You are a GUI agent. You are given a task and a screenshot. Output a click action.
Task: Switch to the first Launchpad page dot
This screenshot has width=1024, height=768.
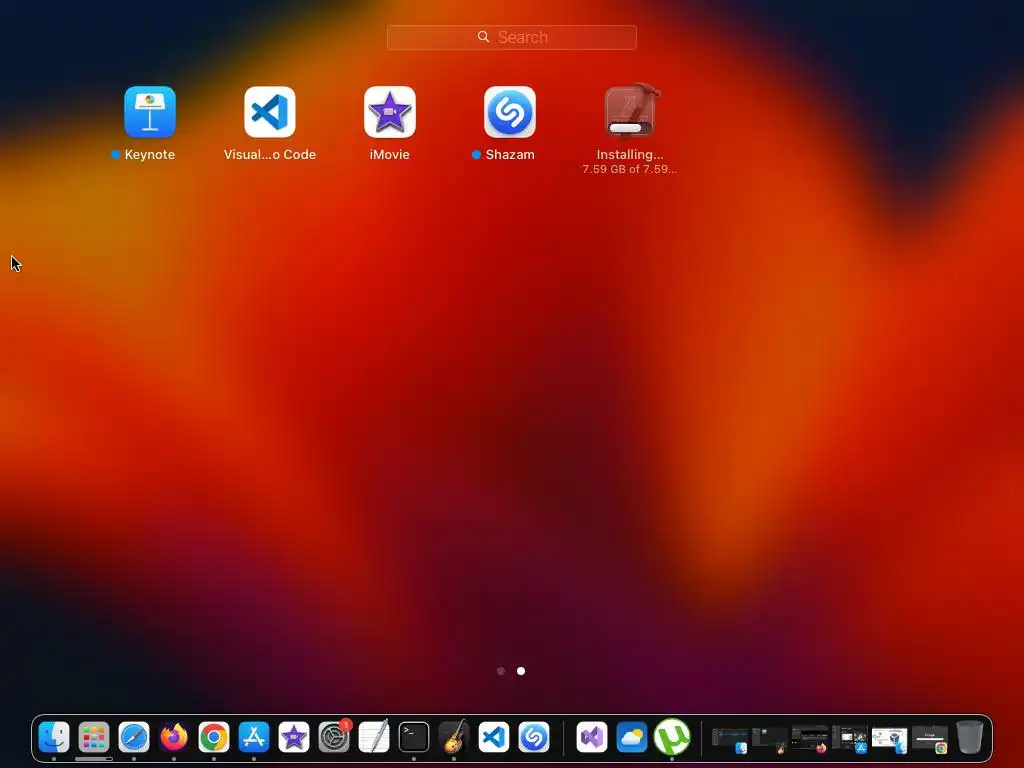pyautogui.click(x=501, y=671)
